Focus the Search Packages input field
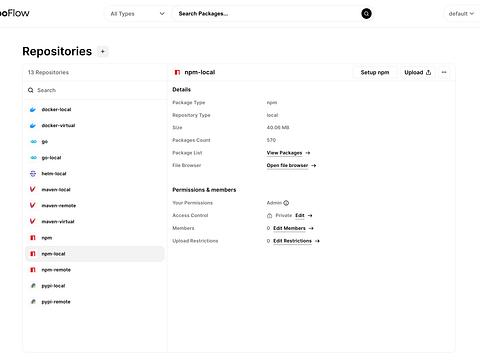 (x=267, y=14)
